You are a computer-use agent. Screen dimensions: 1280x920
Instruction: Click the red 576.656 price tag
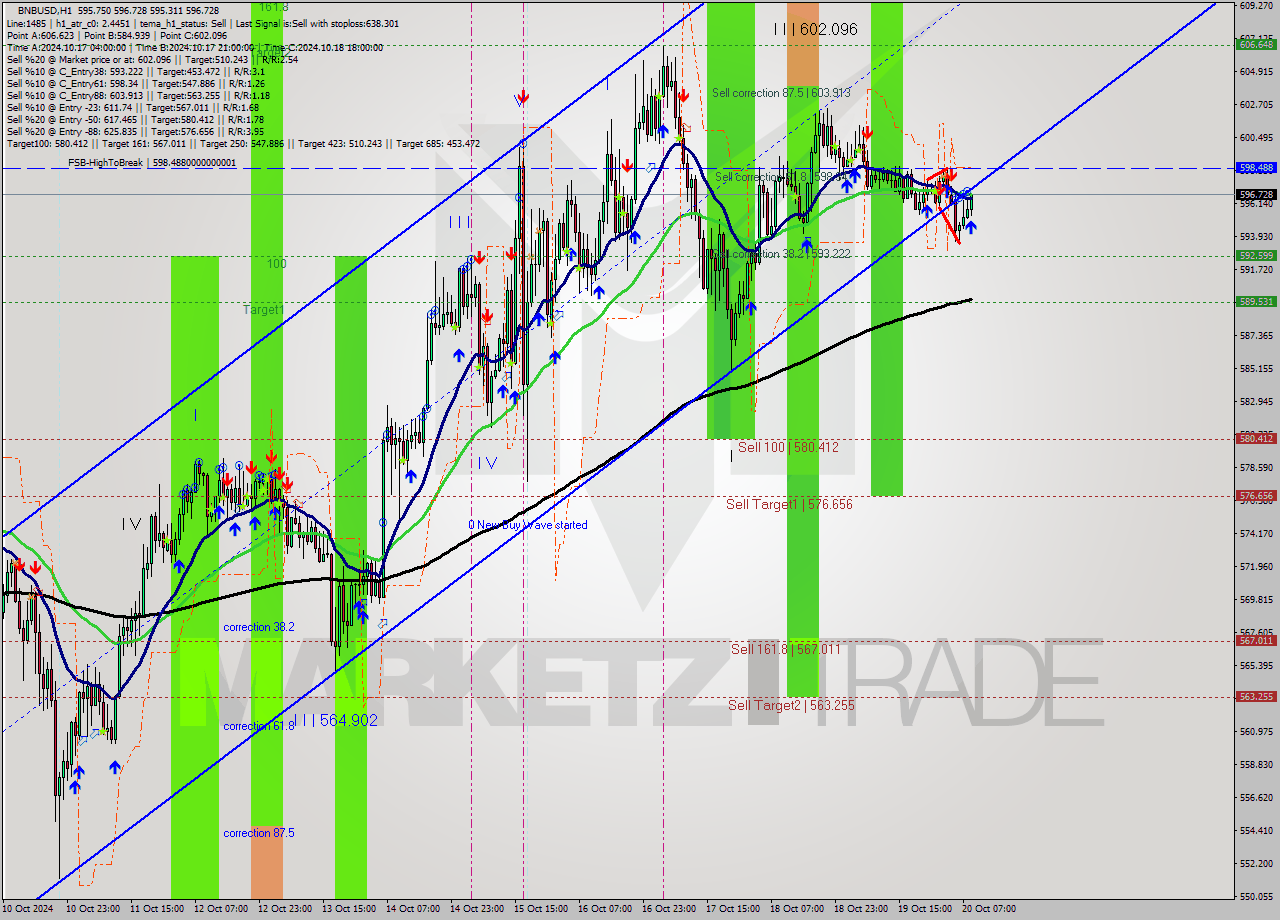pyautogui.click(x=1256, y=495)
